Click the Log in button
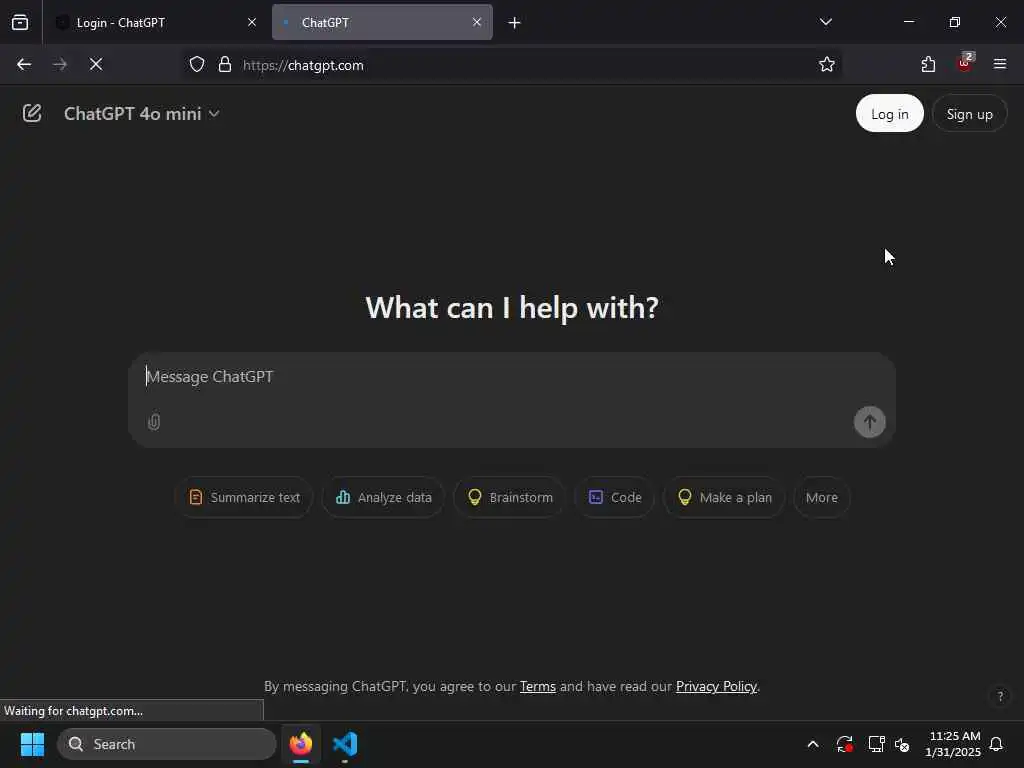The height and width of the screenshot is (768, 1024). tap(889, 114)
